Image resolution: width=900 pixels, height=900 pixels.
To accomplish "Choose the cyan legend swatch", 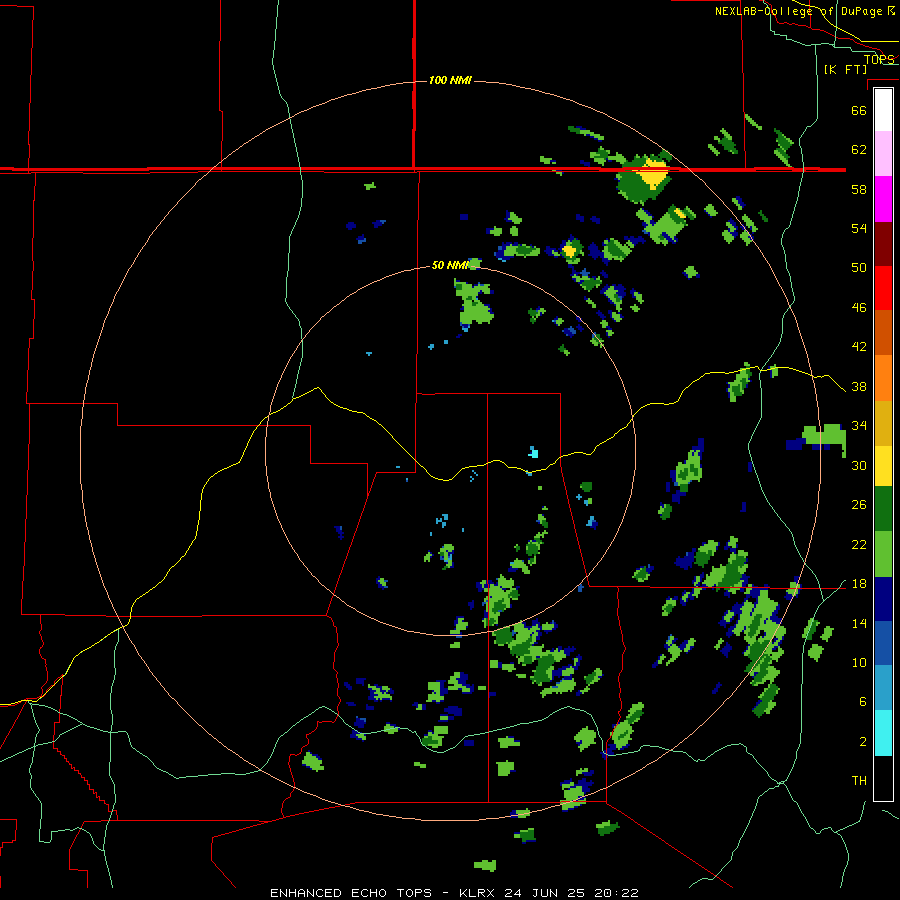I will [x=883, y=733].
